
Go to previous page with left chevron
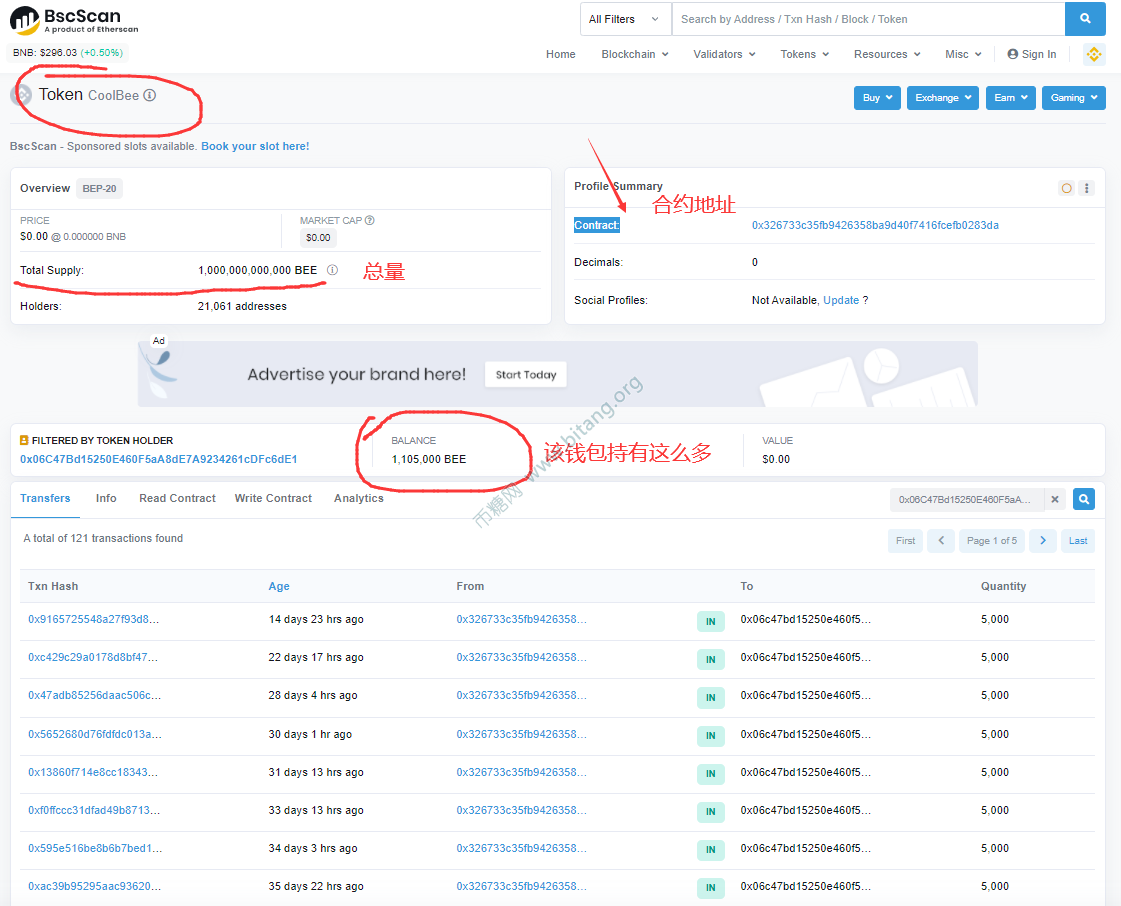pos(941,541)
